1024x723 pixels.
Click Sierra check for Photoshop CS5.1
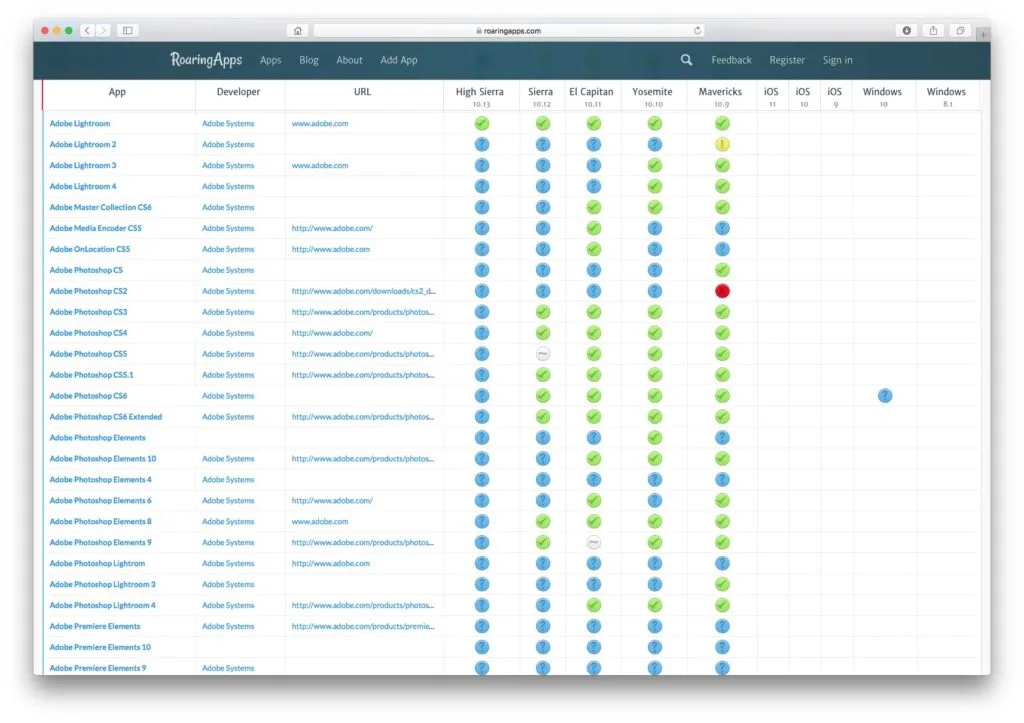pos(543,375)
